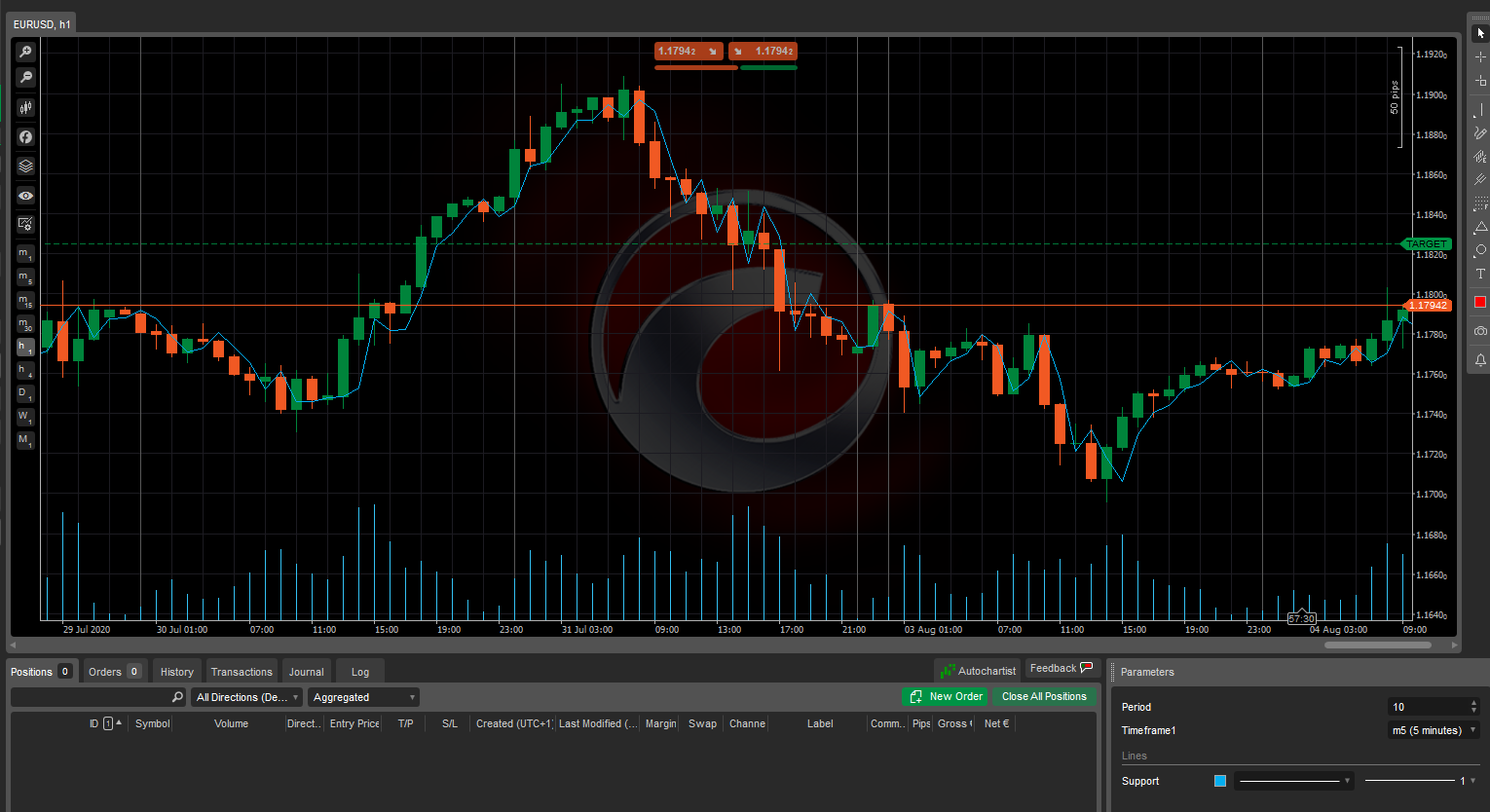Take a chart screenshot with camera icon

click(x=1480, y=331)
